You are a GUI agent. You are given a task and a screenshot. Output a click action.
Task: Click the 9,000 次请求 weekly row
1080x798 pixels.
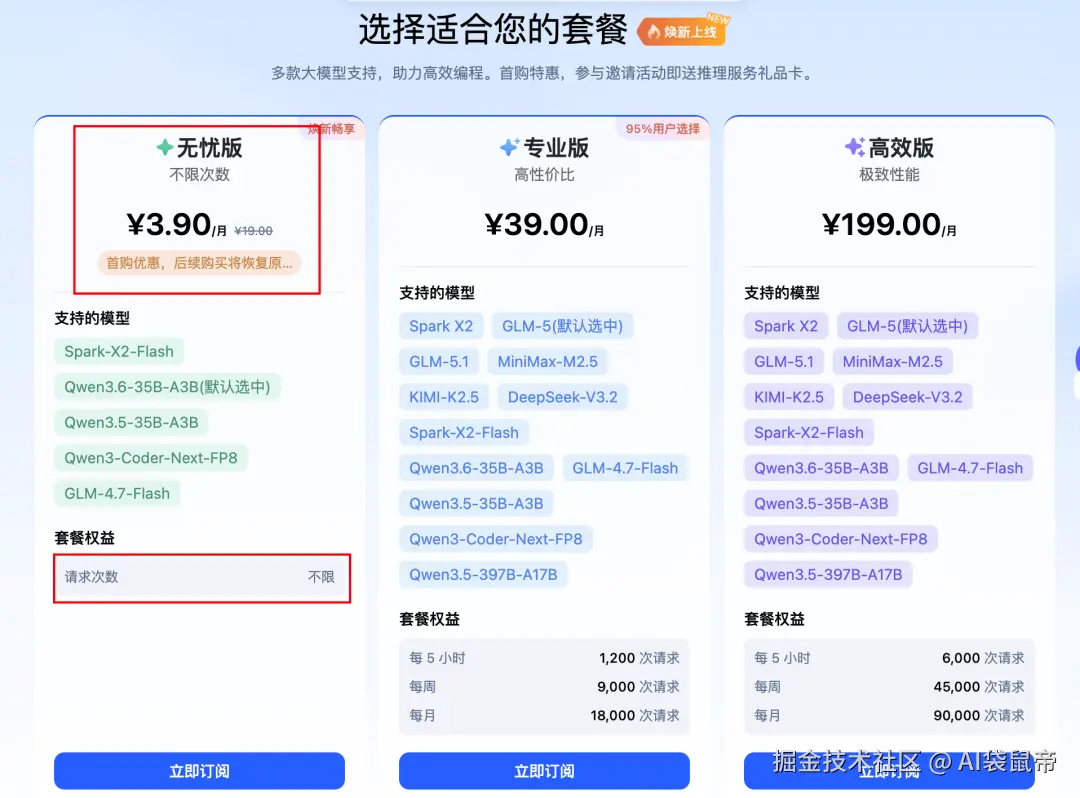pos(544,686)
